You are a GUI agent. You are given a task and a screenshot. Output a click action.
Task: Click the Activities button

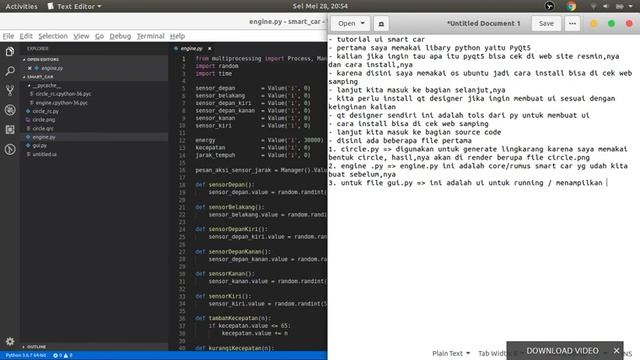point(21,6)
